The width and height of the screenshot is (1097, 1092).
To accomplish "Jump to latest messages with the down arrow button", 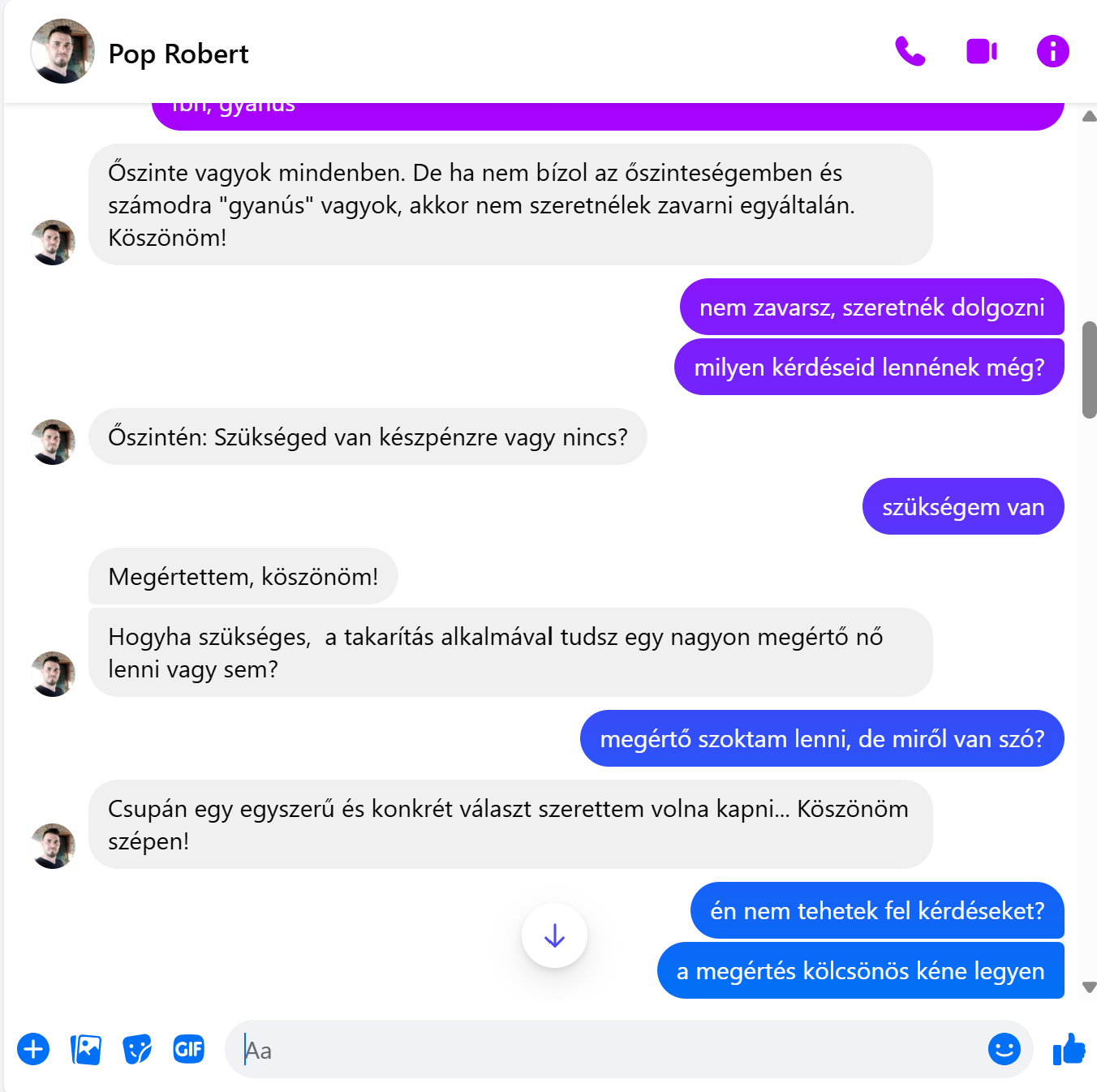I will 554,935.
